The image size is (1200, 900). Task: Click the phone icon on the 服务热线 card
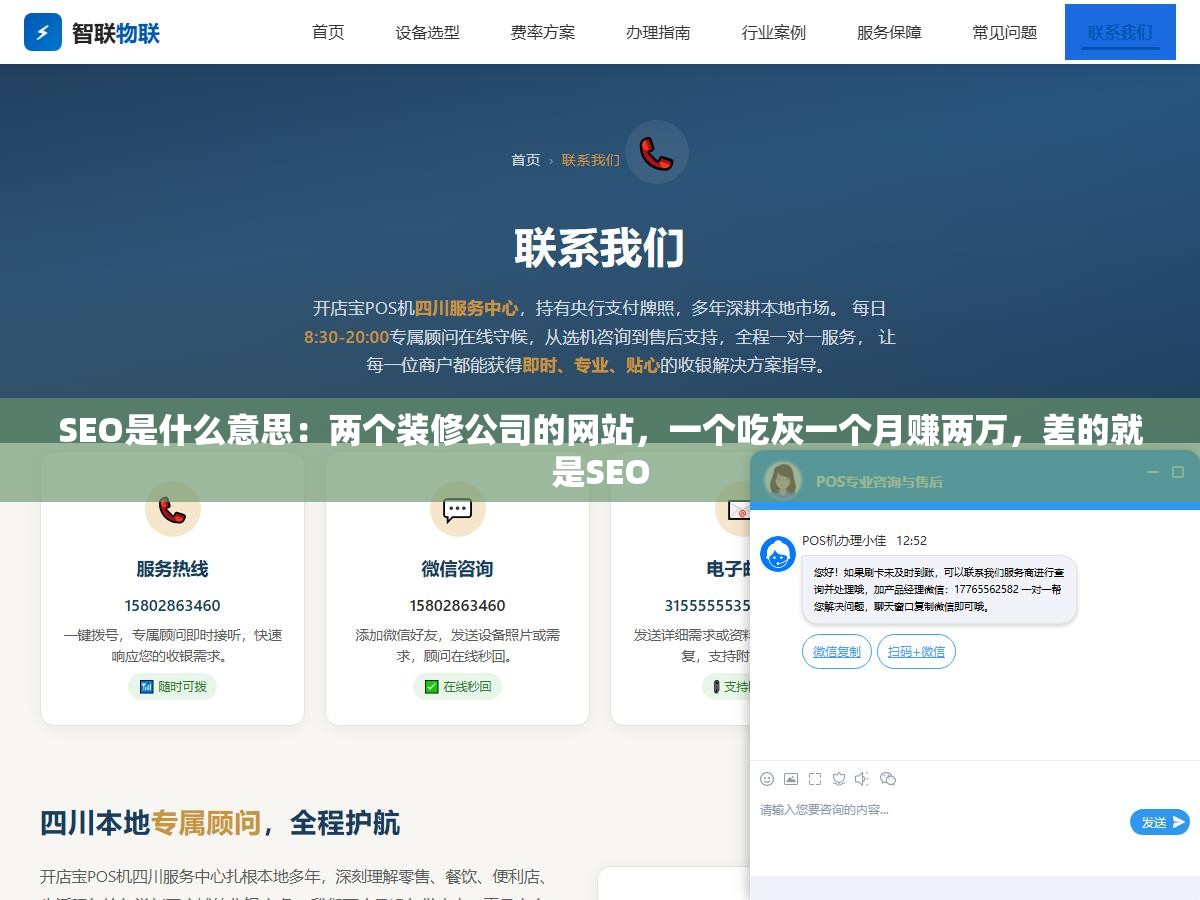pyautogui.click(x=172, y=509)
